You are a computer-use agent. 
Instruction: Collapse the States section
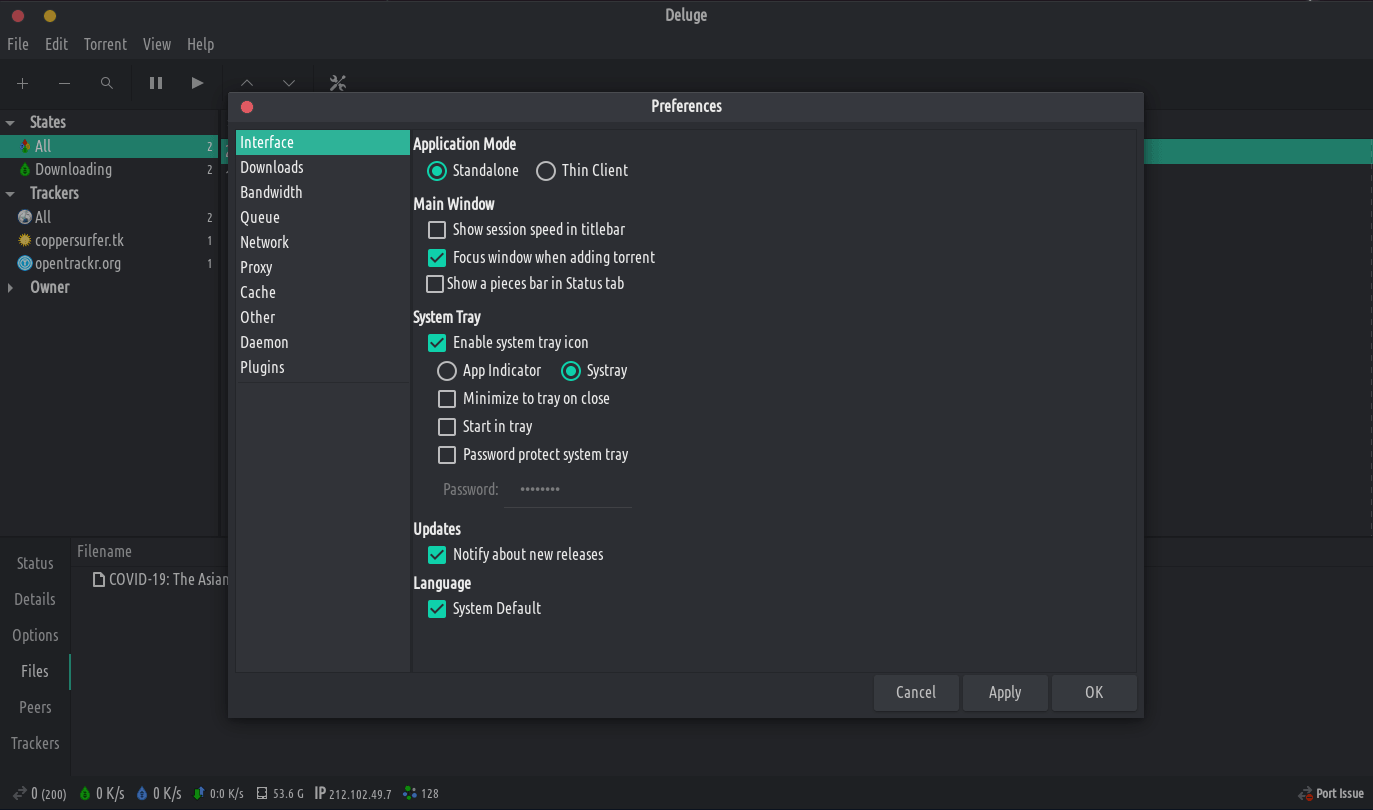point(10,123)
